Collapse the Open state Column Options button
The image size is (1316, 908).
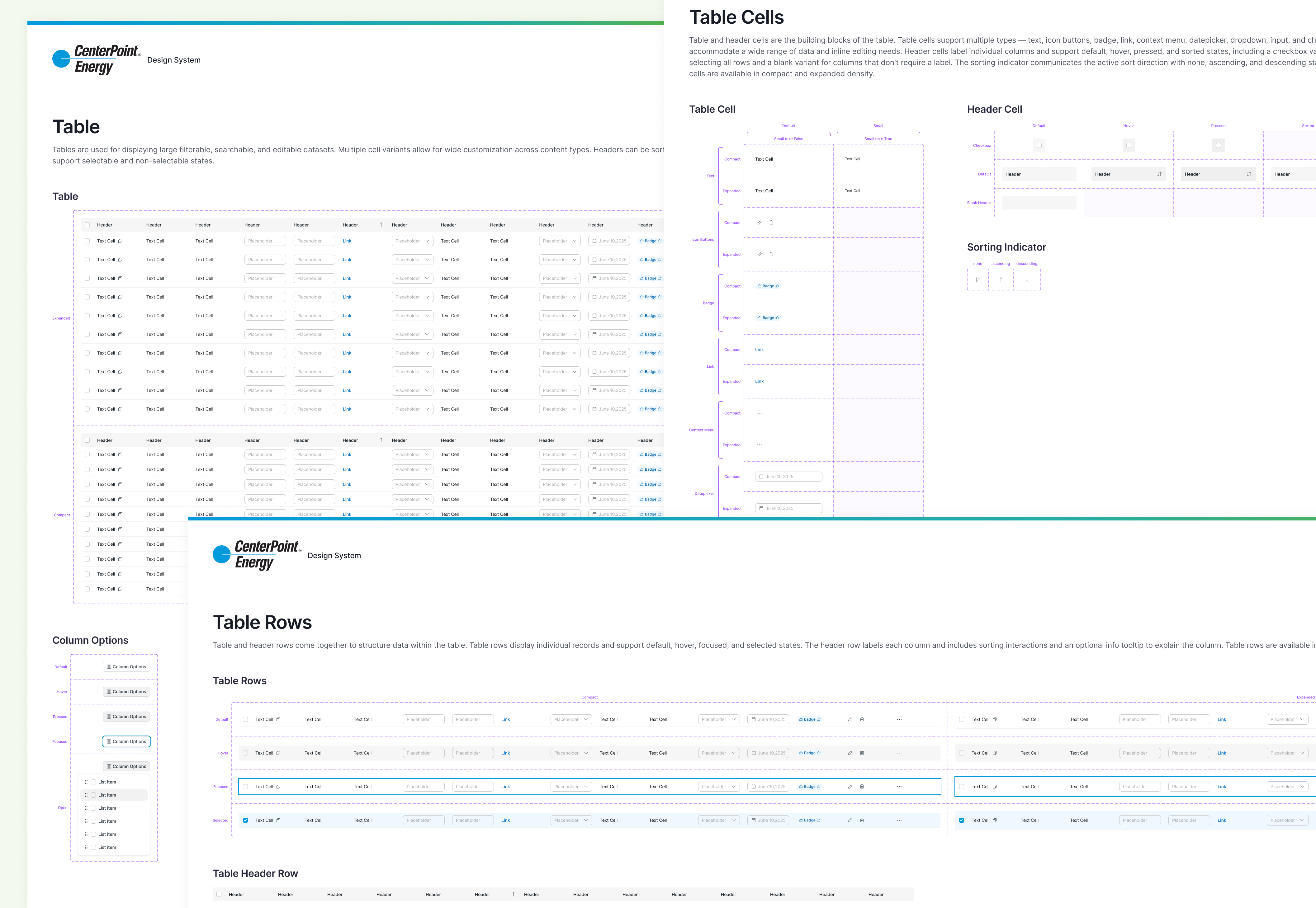tap(126, 766)
